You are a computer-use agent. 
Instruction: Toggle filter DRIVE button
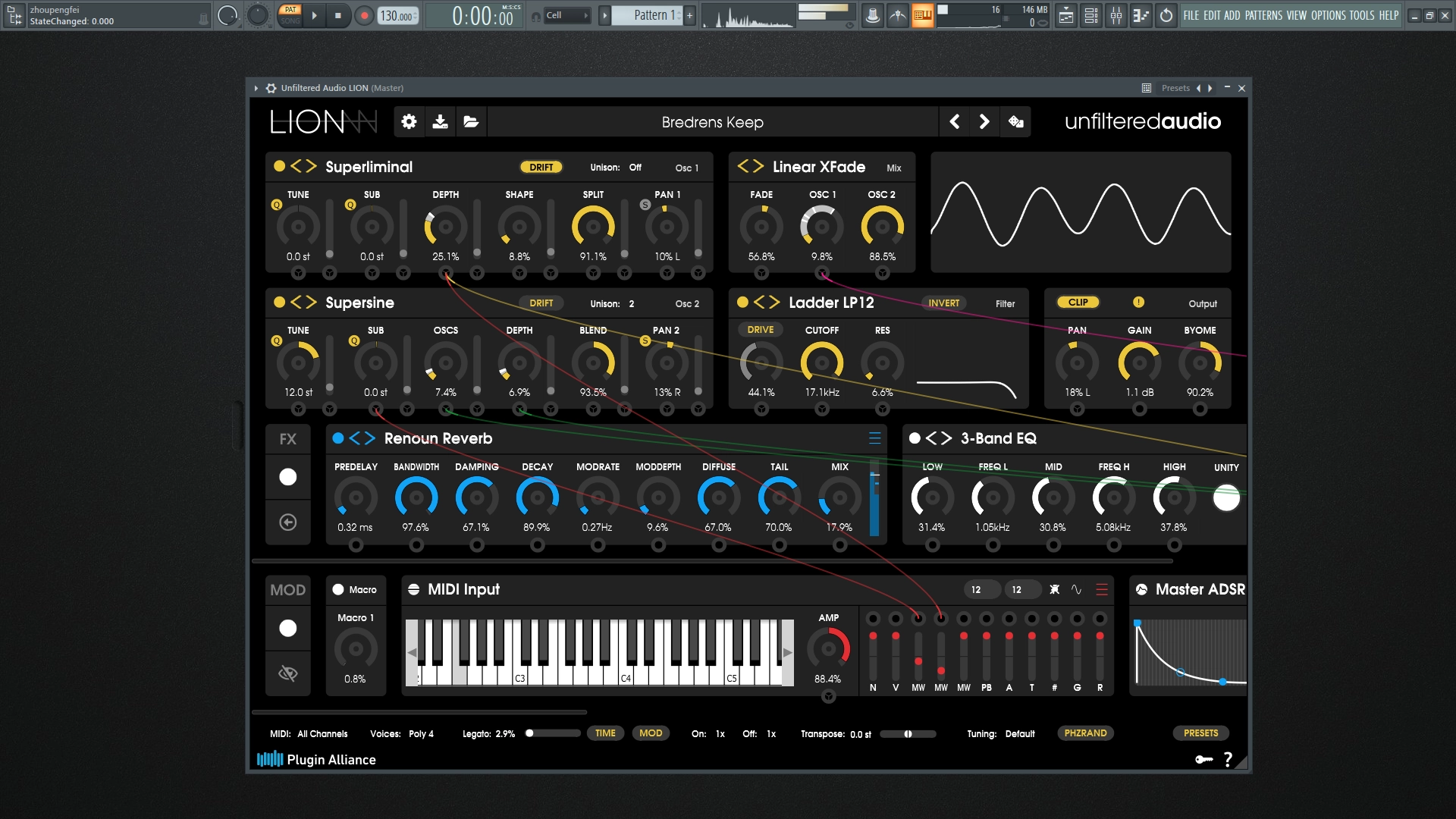pos(761,329)
